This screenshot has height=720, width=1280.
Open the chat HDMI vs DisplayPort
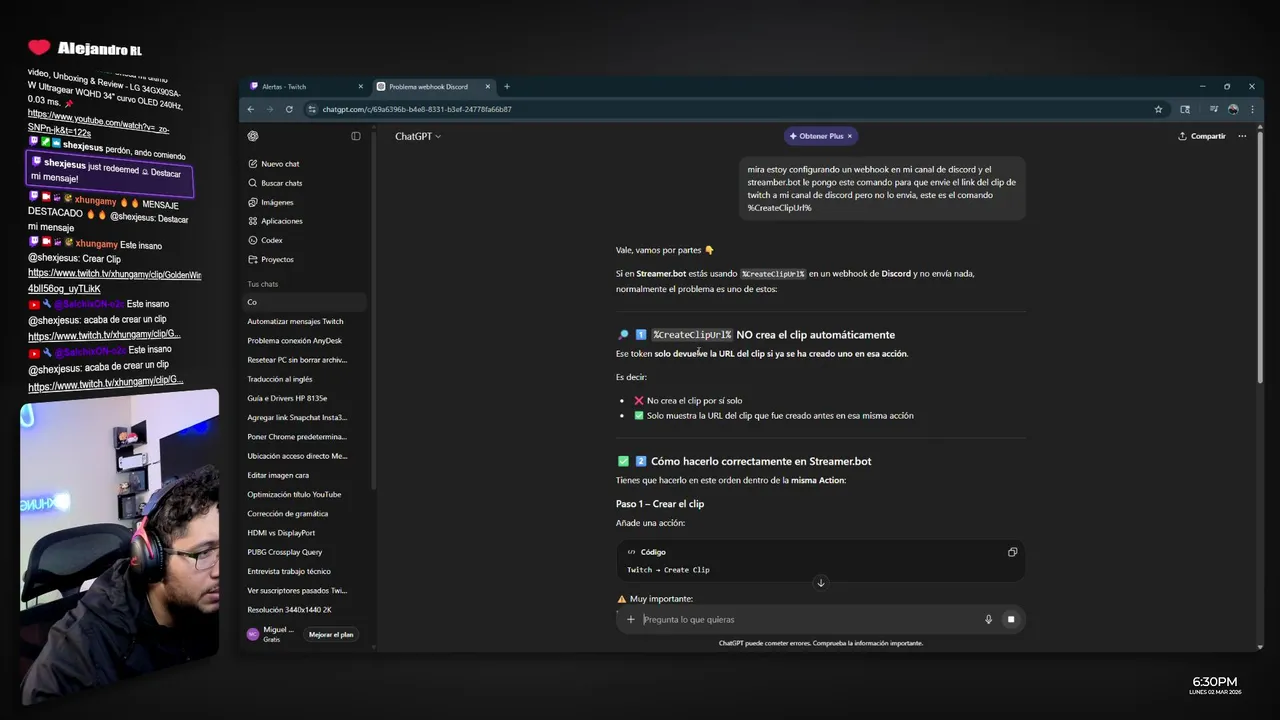click(x=306, y=533)
